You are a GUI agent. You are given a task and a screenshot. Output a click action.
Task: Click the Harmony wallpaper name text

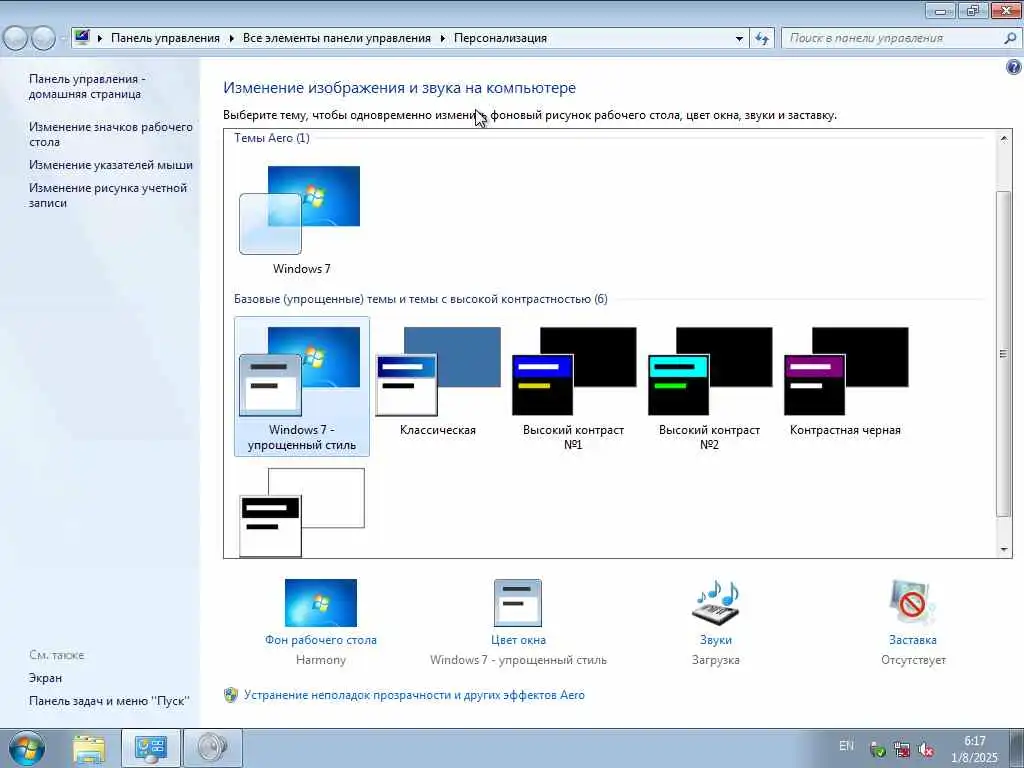tap(321, 660)
